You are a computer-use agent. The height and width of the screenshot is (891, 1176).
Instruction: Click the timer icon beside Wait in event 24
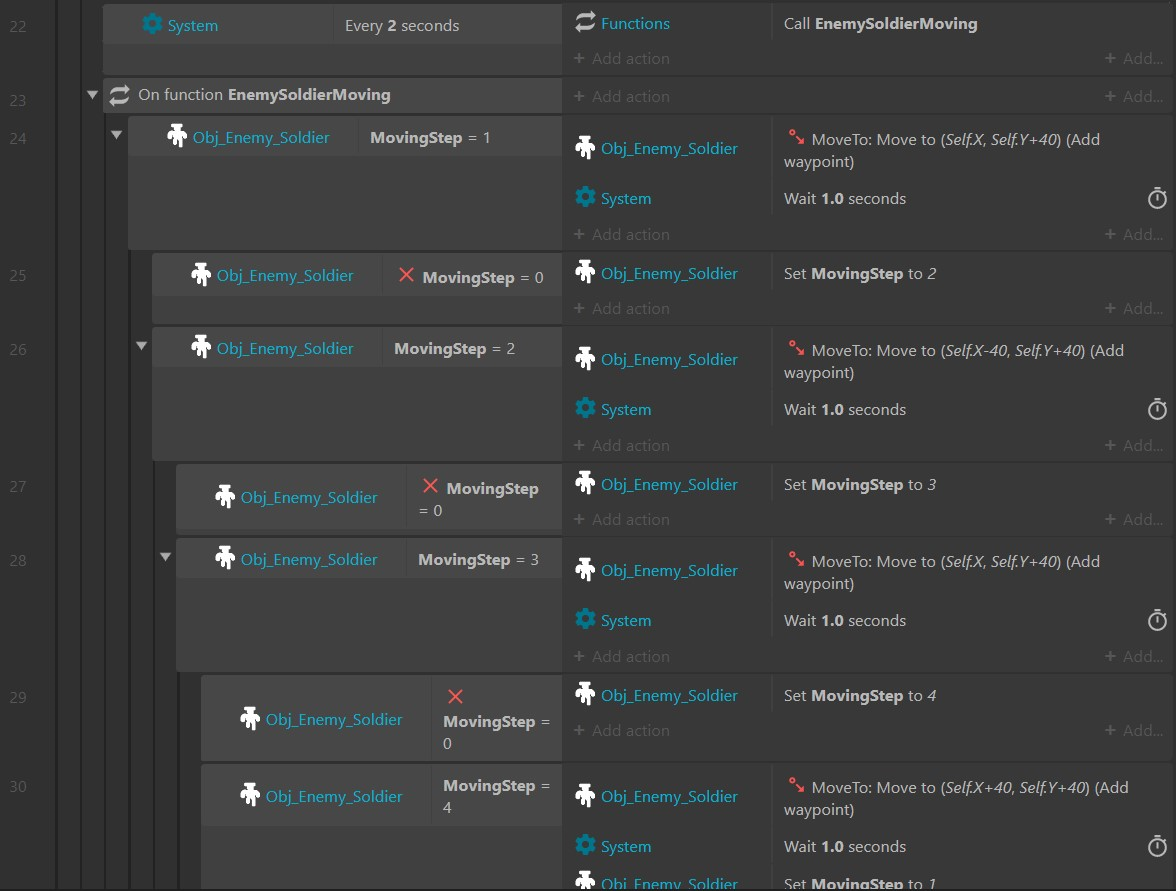(x=1157, y=199)
